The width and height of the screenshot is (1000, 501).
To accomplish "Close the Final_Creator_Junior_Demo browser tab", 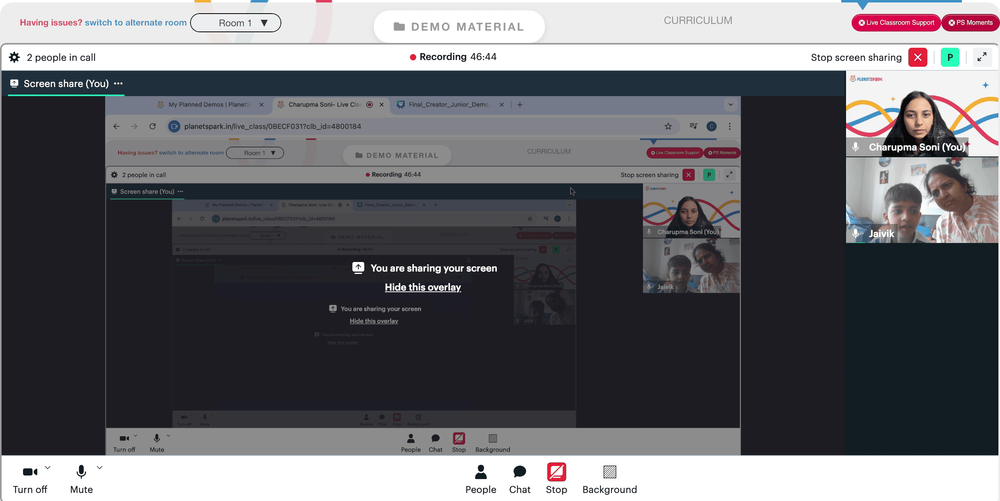I will tap(503, 105).
